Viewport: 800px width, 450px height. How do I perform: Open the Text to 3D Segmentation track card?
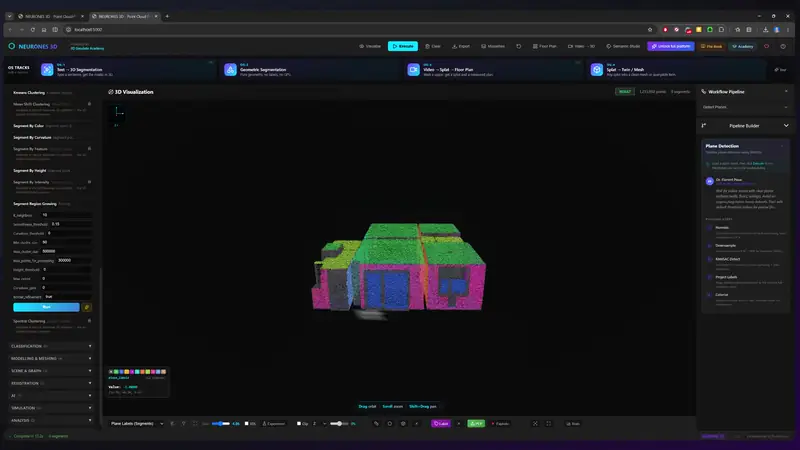point(128,69)
